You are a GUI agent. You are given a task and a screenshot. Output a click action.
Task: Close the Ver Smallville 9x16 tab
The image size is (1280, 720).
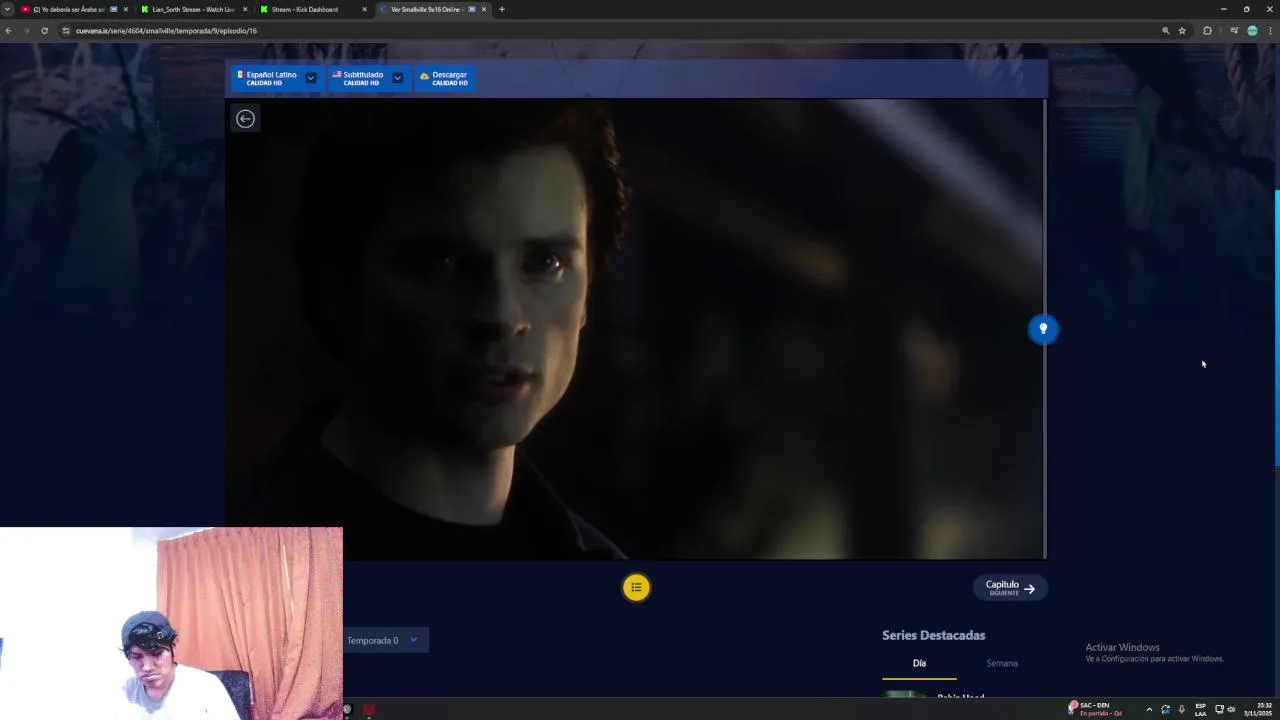pos(484,9)
